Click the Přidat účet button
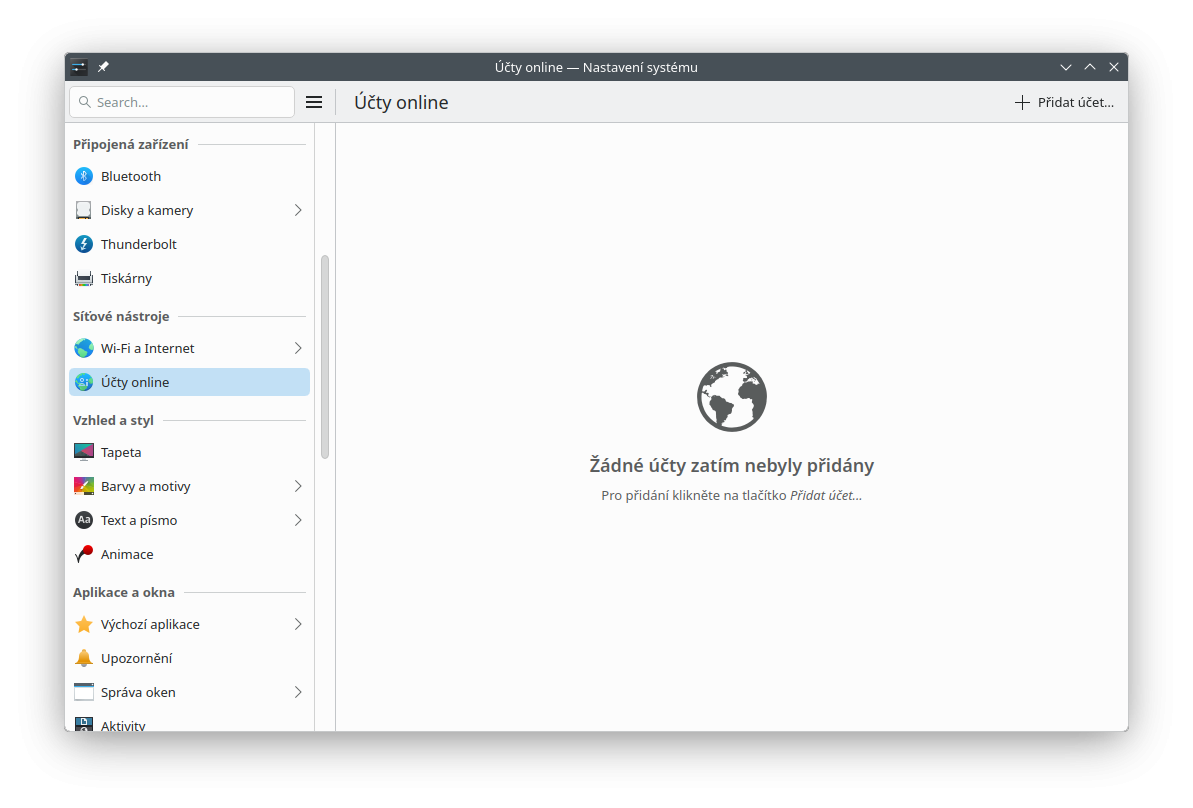The width and height of the screenshot is (1193, 808). pyautogui.click(x=1064, y=102)
